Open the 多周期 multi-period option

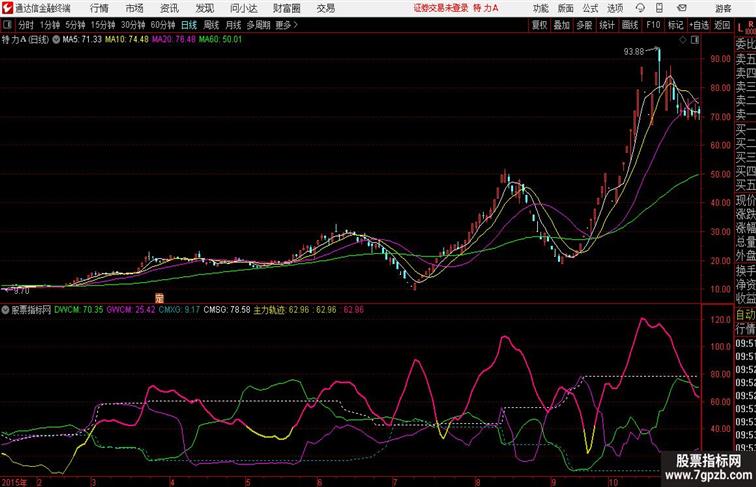tap(259, 24)
